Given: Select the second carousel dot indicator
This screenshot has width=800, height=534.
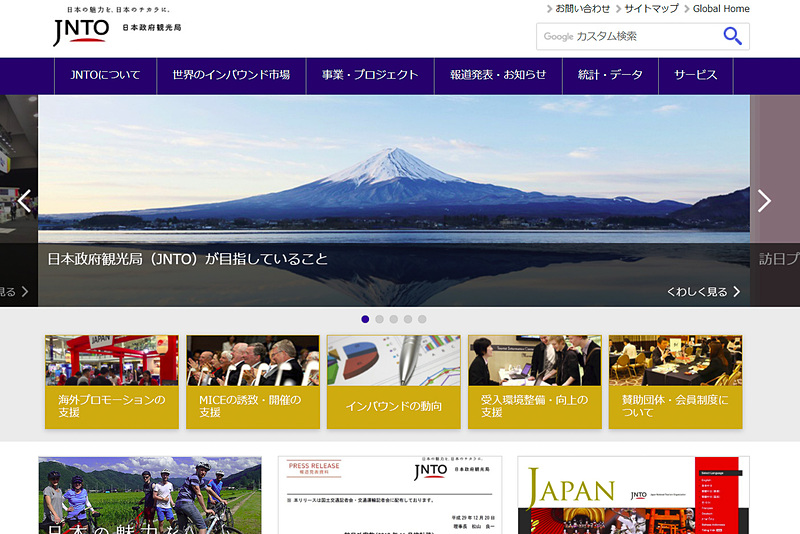Looking at the screenshot, I should point(379,319).
